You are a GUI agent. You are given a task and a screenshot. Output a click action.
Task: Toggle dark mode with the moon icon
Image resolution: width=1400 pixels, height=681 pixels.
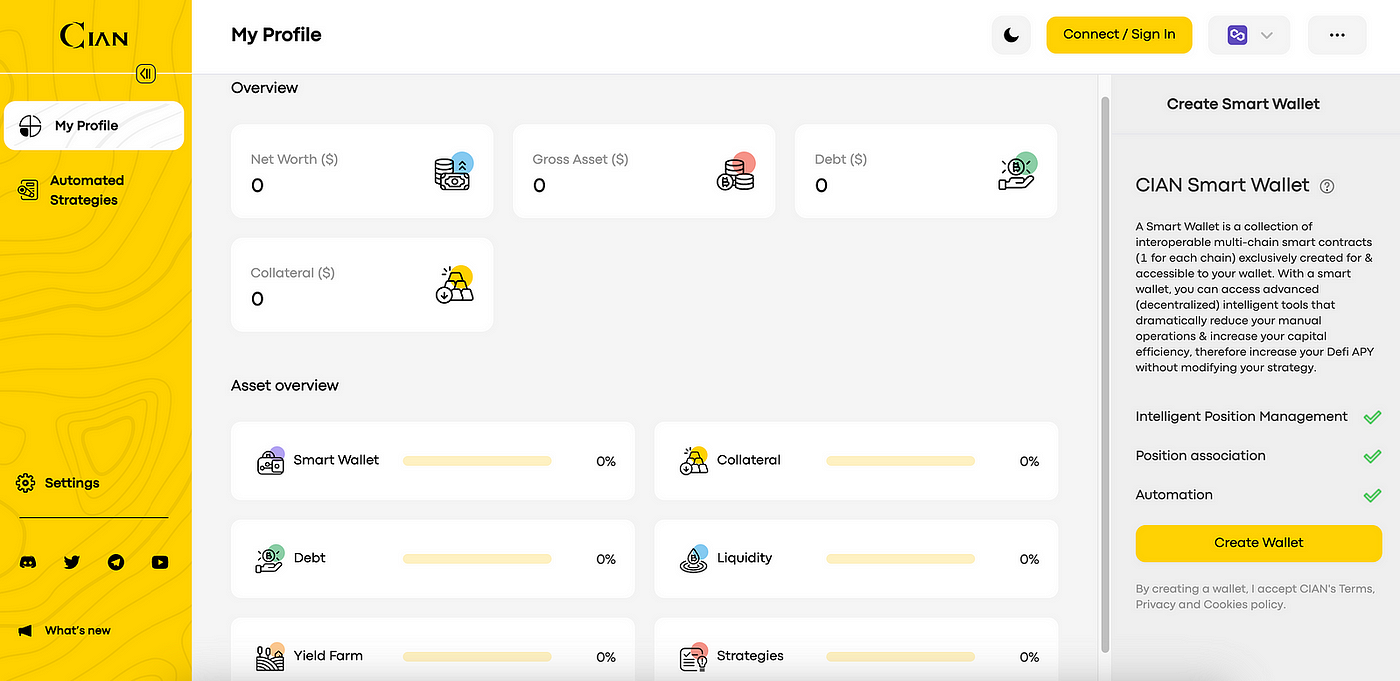click(x=1011, y=35)
